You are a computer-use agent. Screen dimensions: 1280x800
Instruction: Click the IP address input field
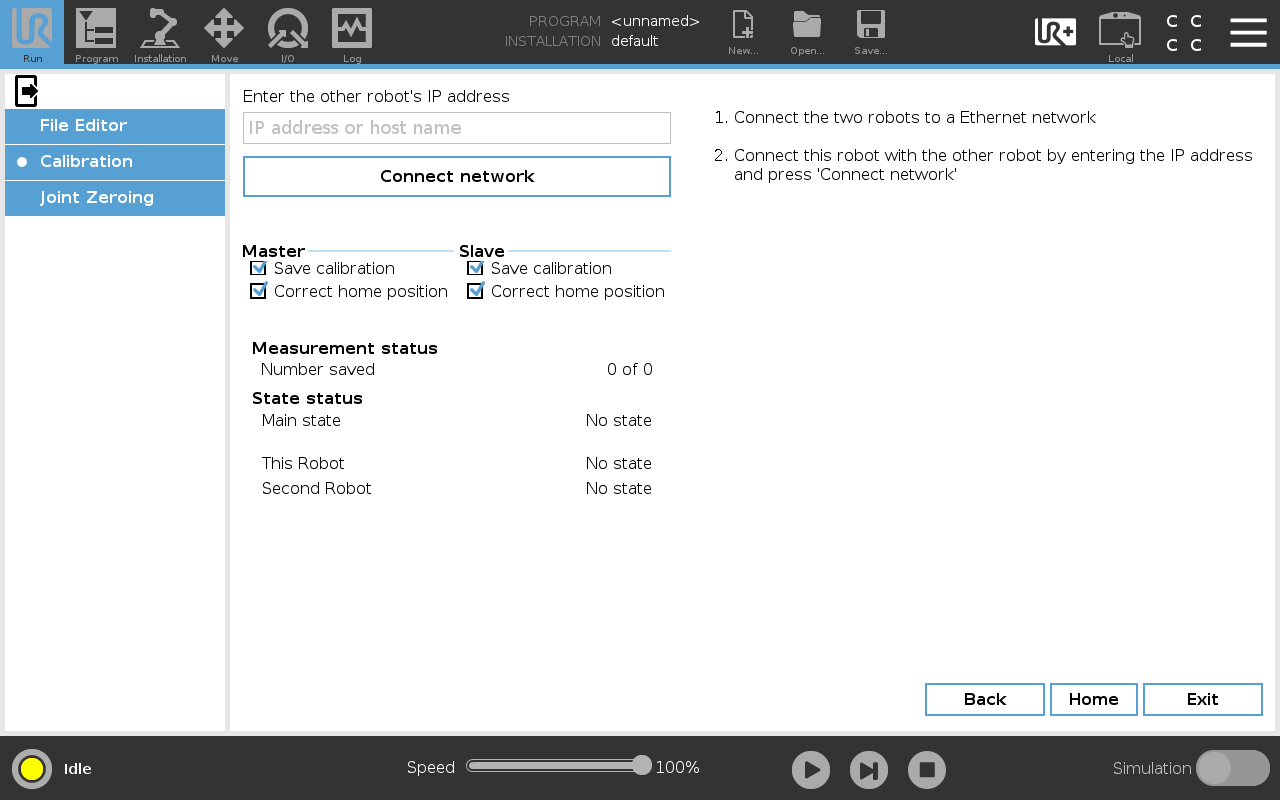tap(456, 128)
